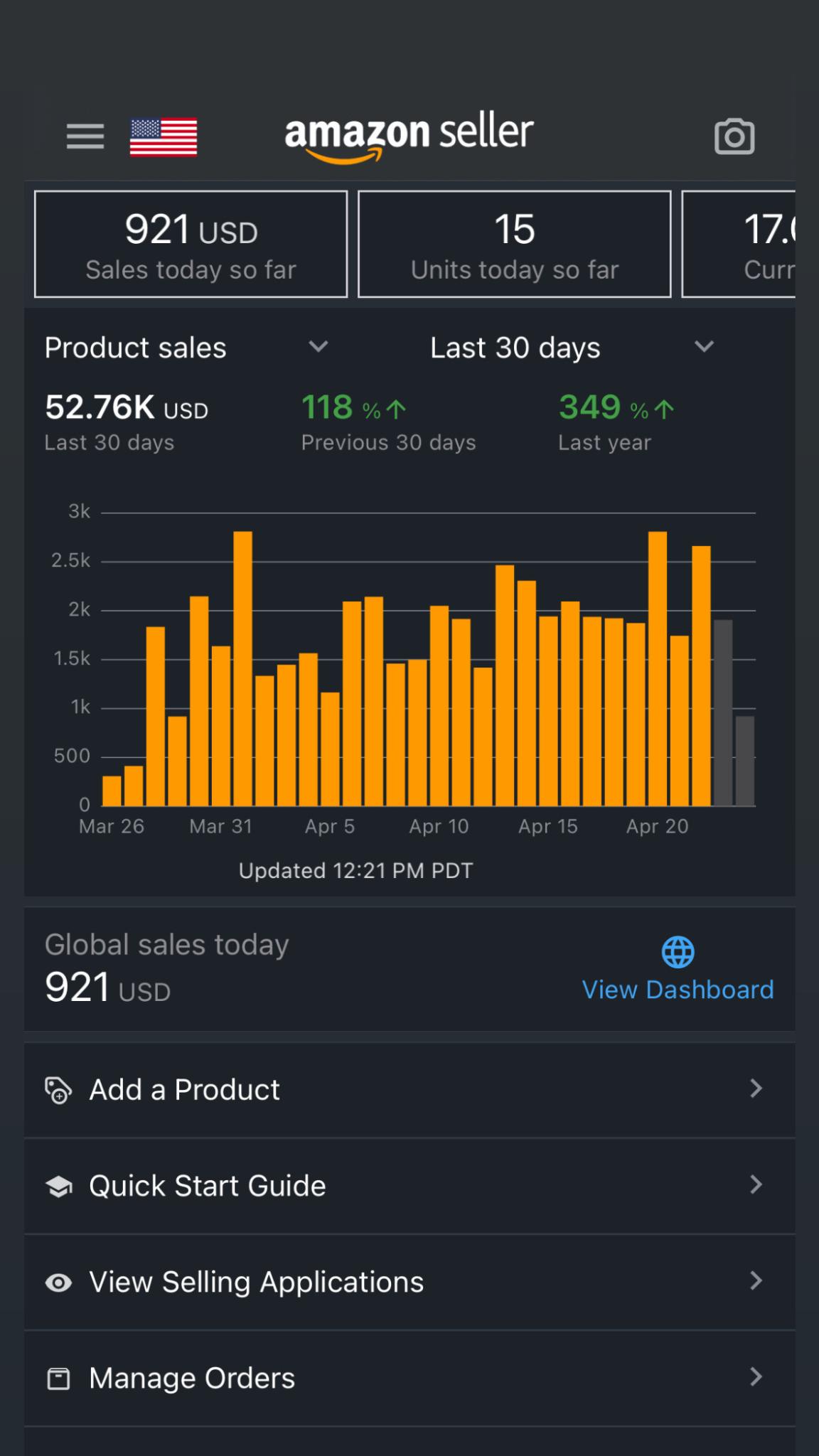Screen dimensions: 819x1456
Task: Select the Units today so far card
Action: tap(514, 244)
